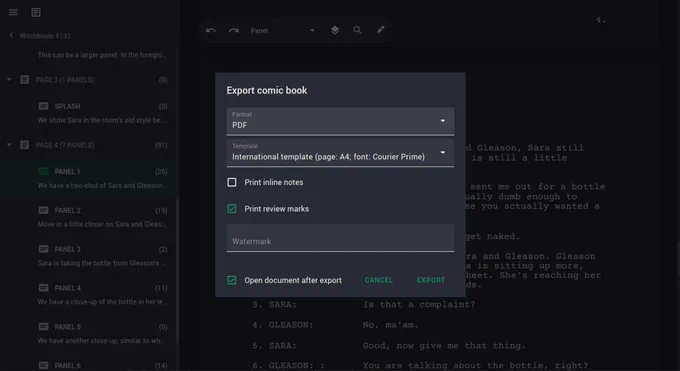
Task: Click the PAGE 3 page icon
Action: [25, 80]
